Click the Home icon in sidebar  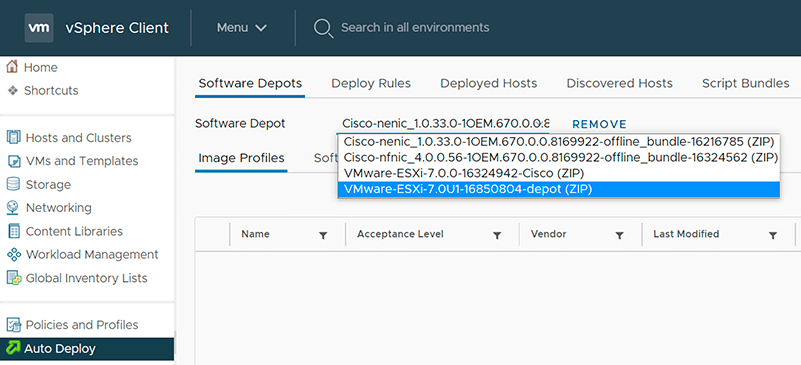13,67
